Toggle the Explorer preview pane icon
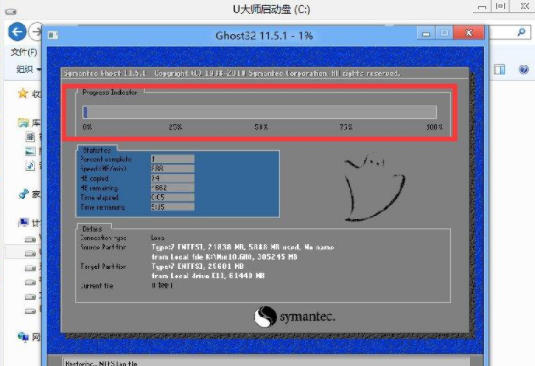535x366 pixels. click(500, 70)
